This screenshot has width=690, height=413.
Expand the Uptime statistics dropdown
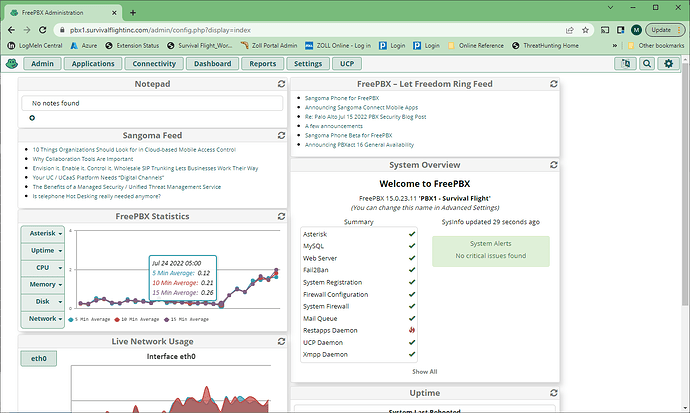pos(43,251)
